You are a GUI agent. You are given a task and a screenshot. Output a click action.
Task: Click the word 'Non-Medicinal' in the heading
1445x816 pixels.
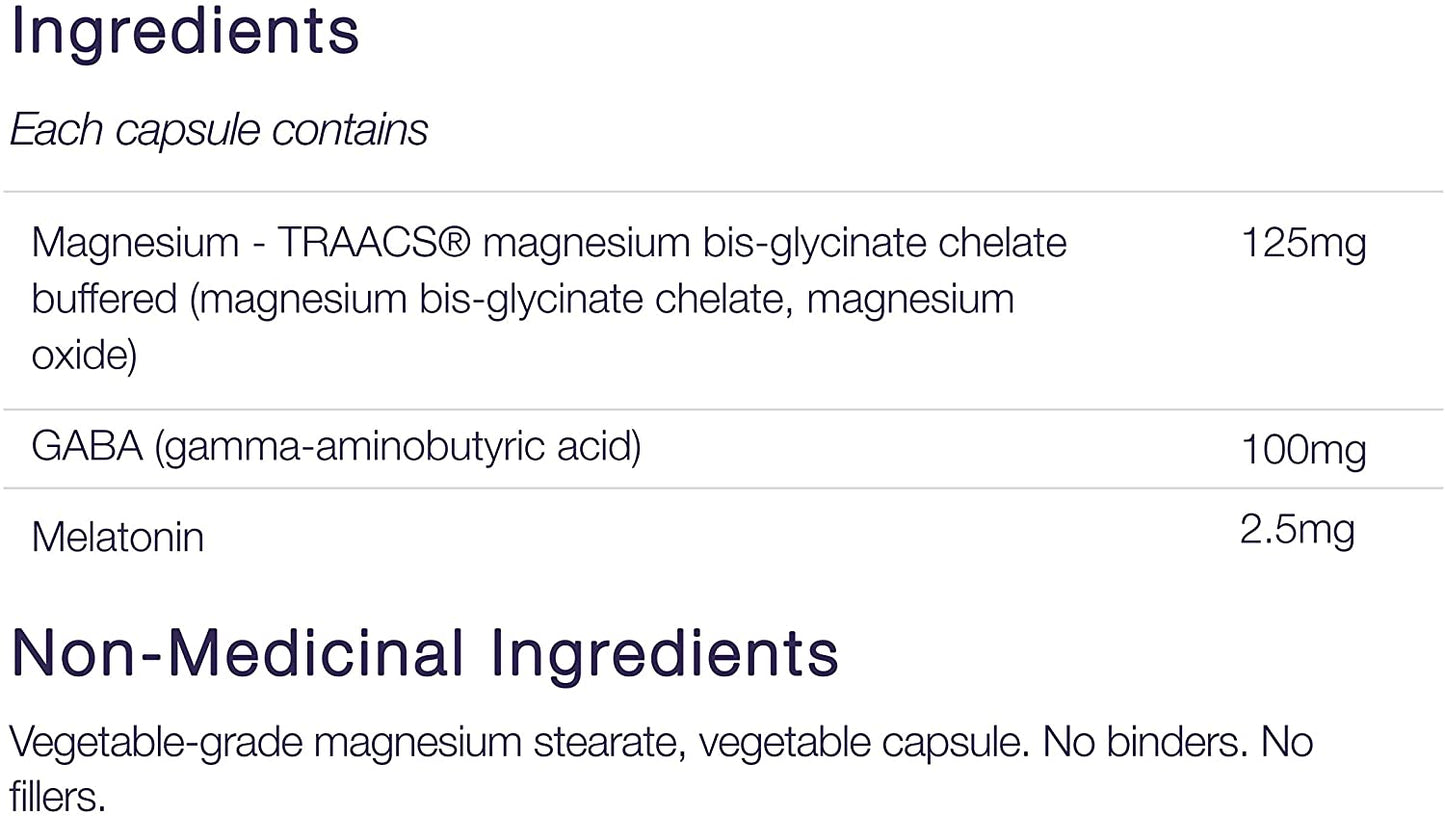(237, 653)
